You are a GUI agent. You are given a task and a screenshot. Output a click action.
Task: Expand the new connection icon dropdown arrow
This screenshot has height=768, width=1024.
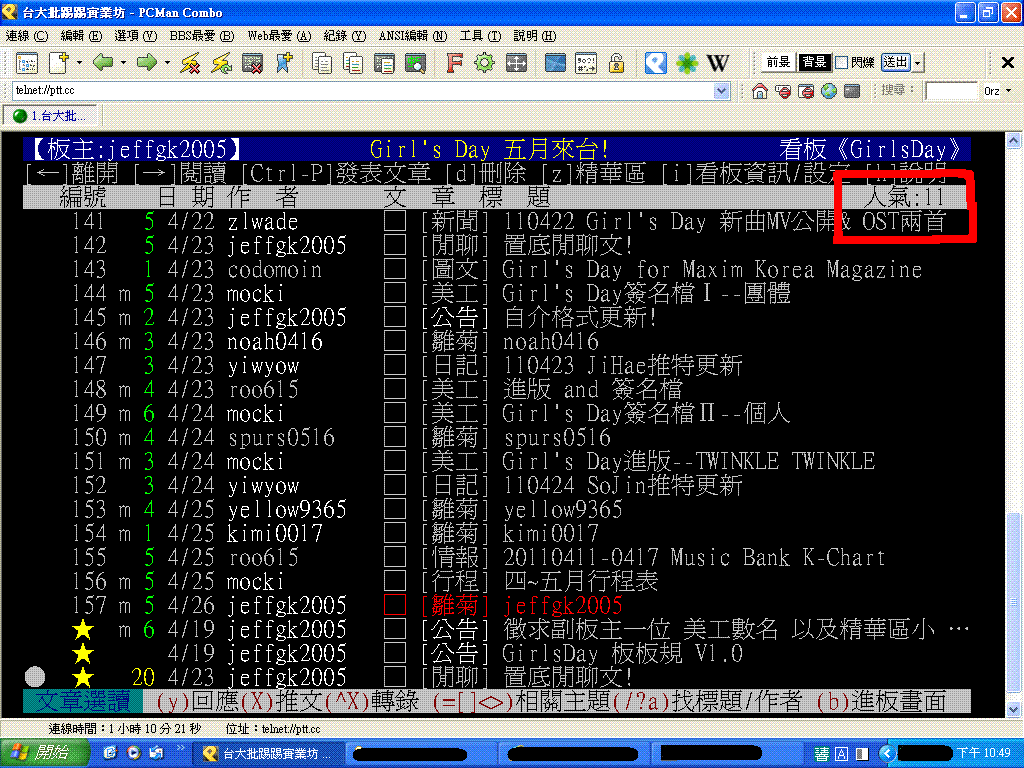[79, 63]
